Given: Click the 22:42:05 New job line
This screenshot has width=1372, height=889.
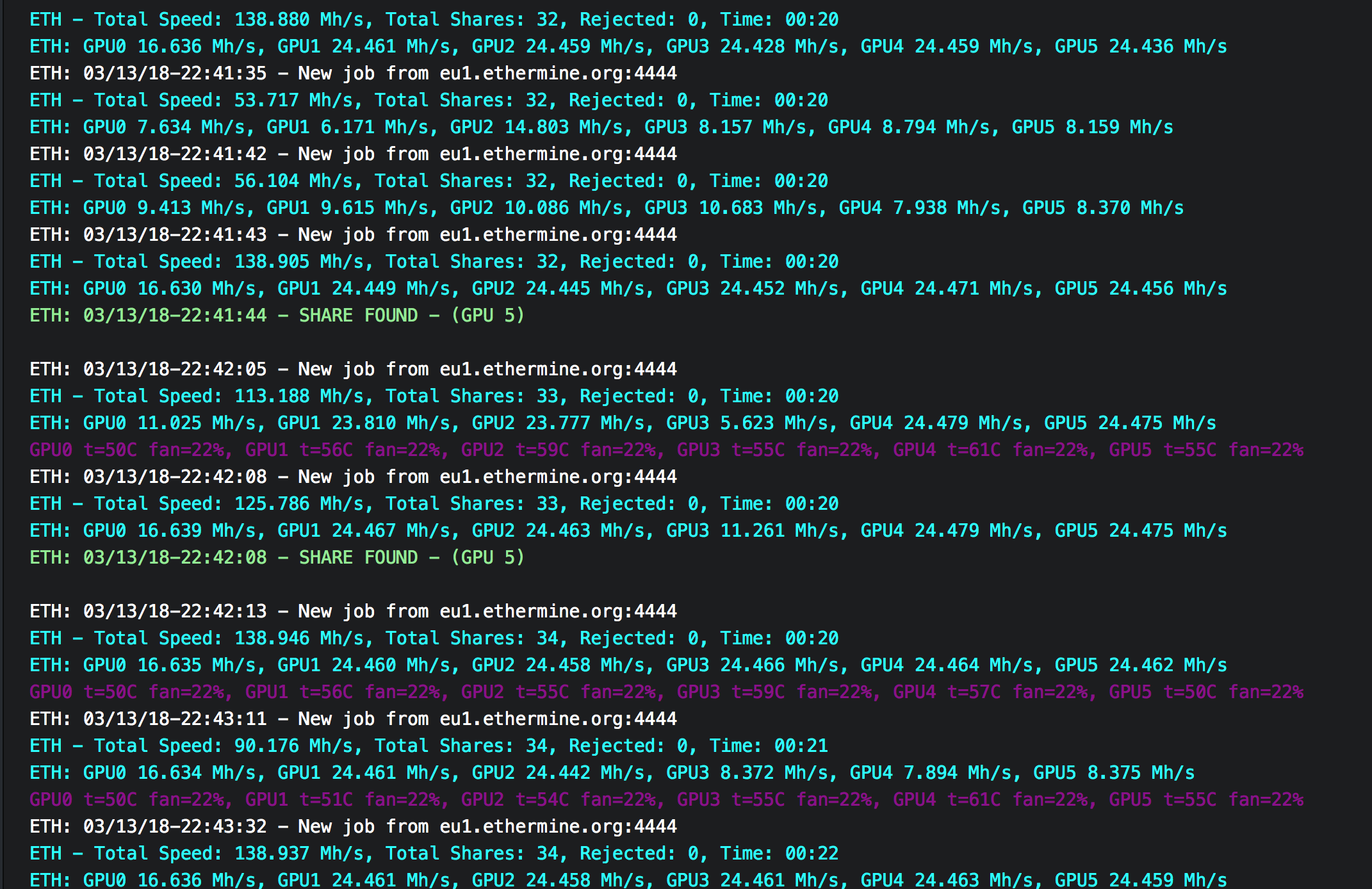Looking at the screenshot, I should click(x=354, y=370).
